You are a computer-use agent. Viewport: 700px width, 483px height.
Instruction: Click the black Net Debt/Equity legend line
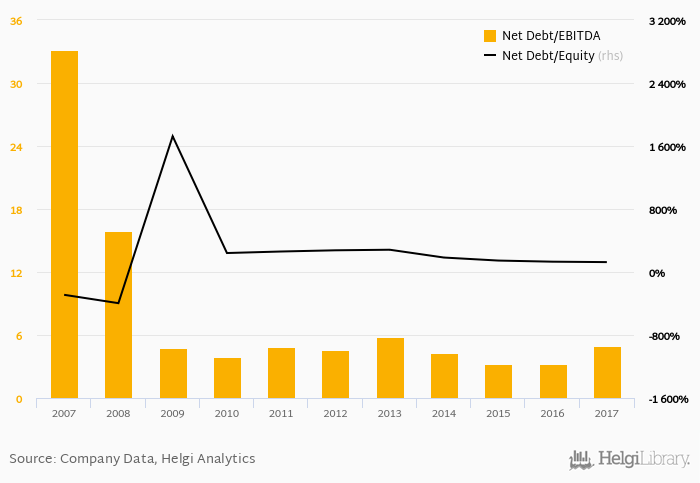tap(489, 56)
